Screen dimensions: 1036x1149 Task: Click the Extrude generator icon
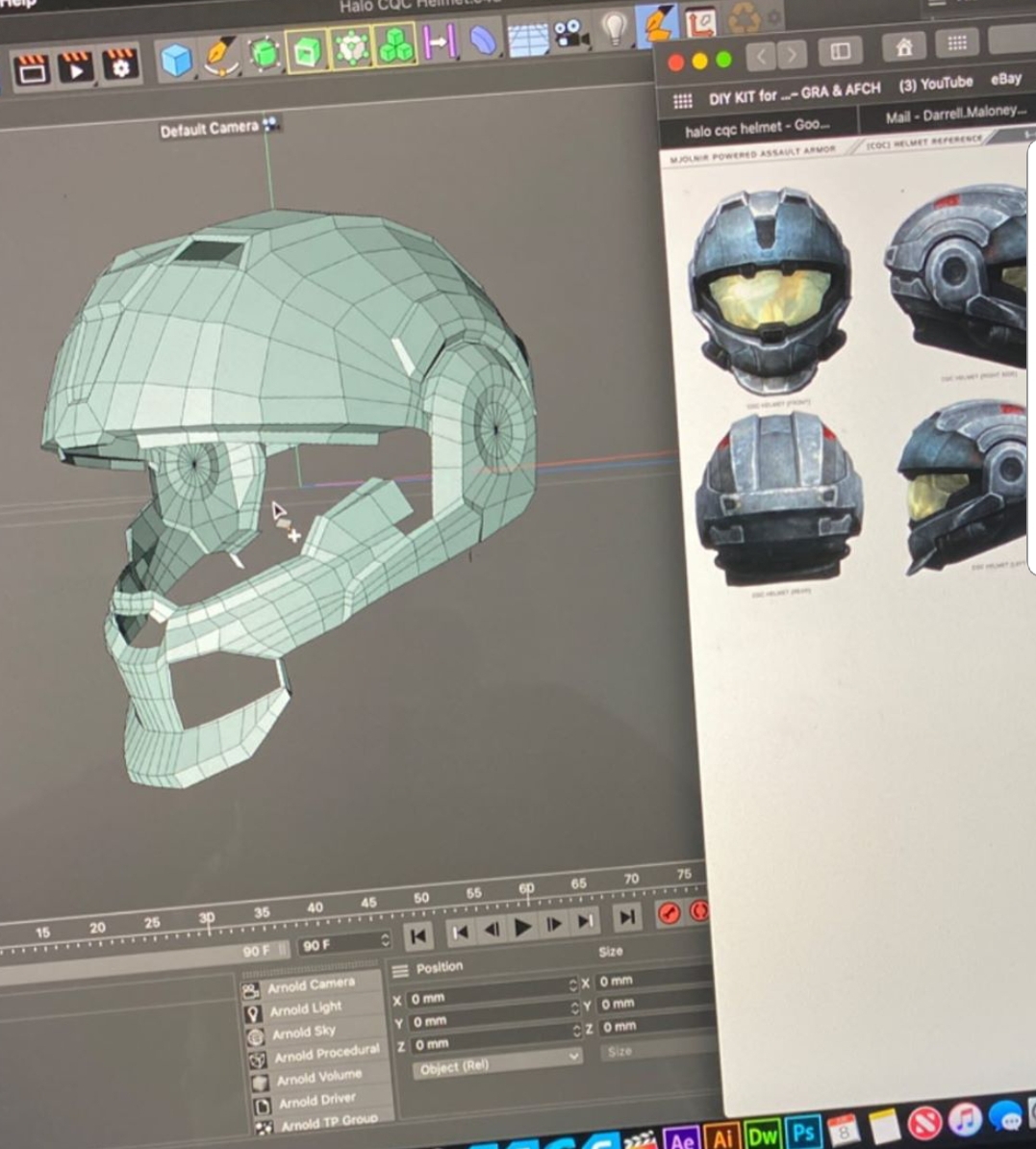click(307, 51)
